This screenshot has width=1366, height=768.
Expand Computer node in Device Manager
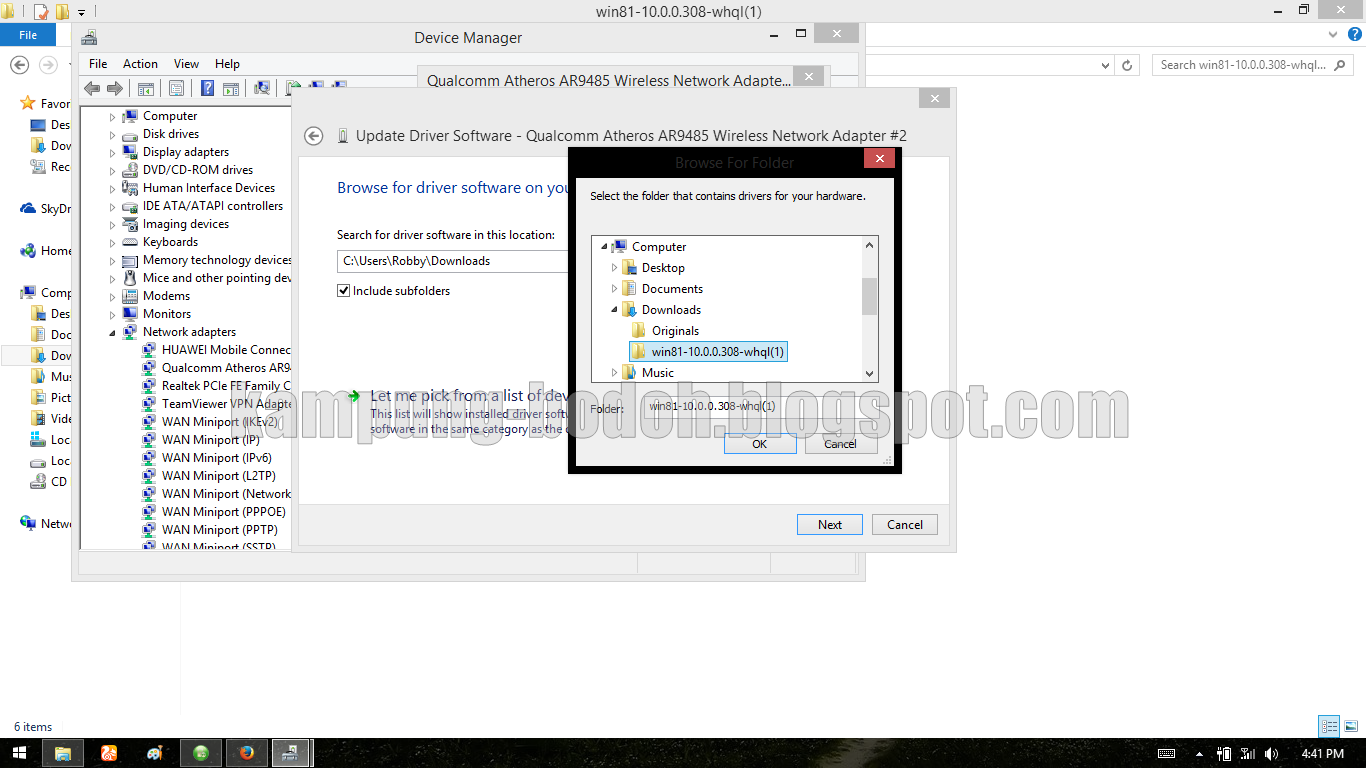click(112, 117)
